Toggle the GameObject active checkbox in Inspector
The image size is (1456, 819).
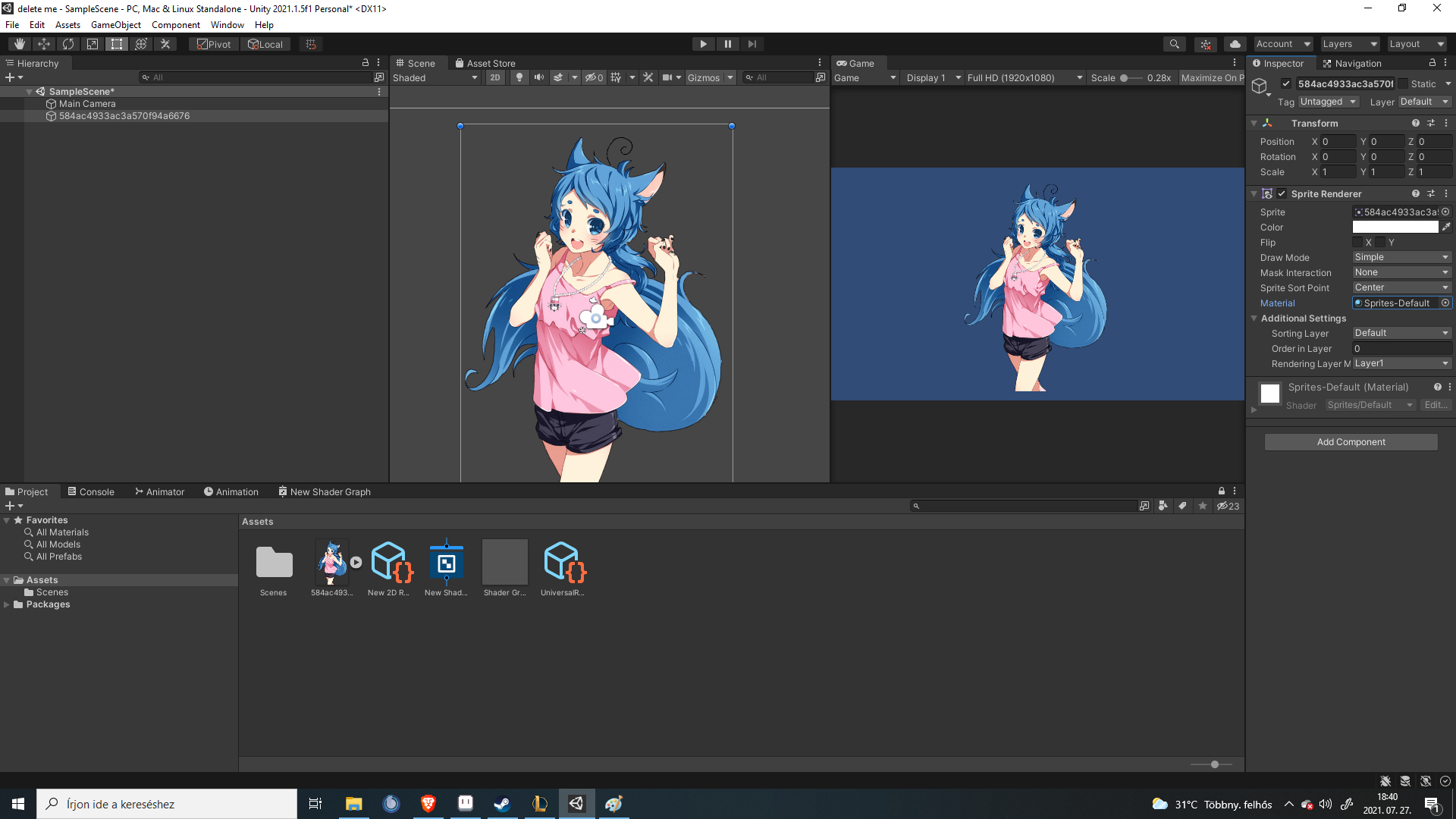(x=1286, y=83)
